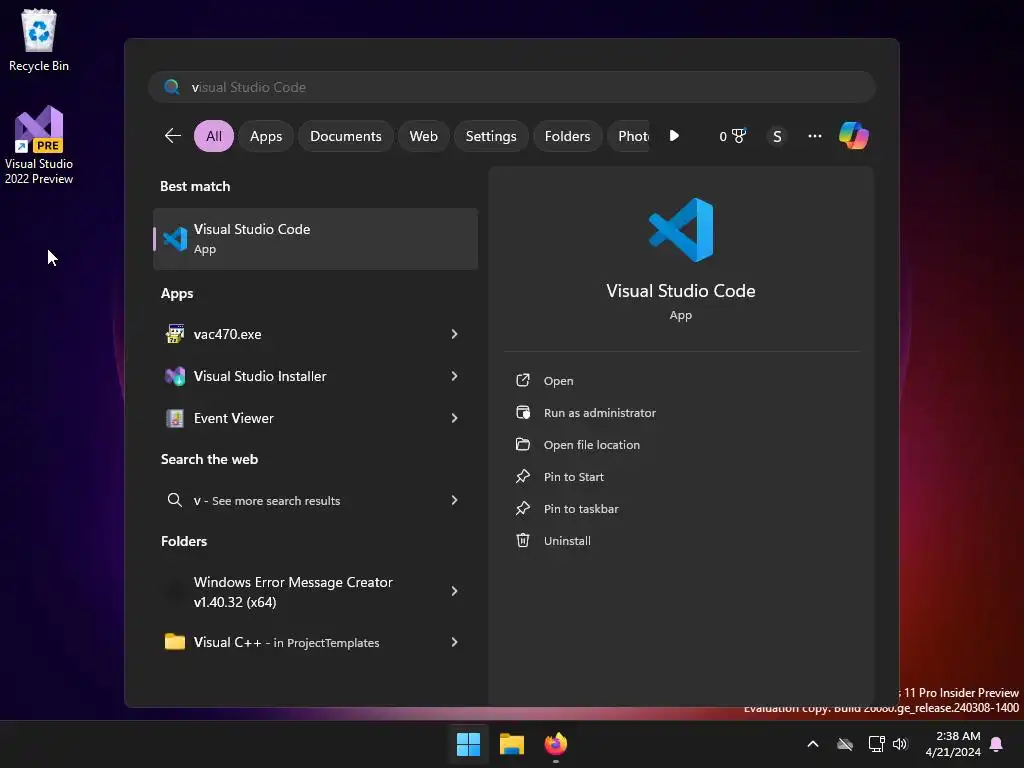Viewport: 1024px width, 768px height.
Task: Open the rewards points trophy icon
Action: [x=732, y=136]
